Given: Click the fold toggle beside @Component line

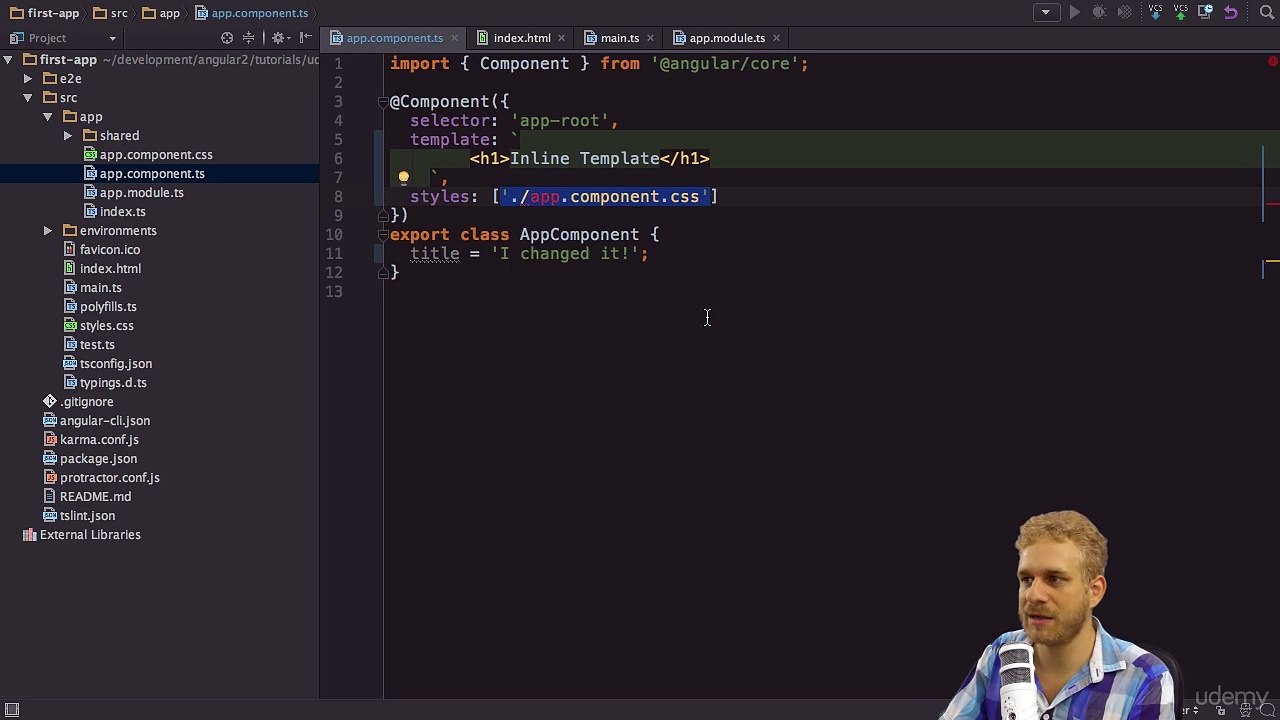Looking at the screenshot, I should (382, 102).
